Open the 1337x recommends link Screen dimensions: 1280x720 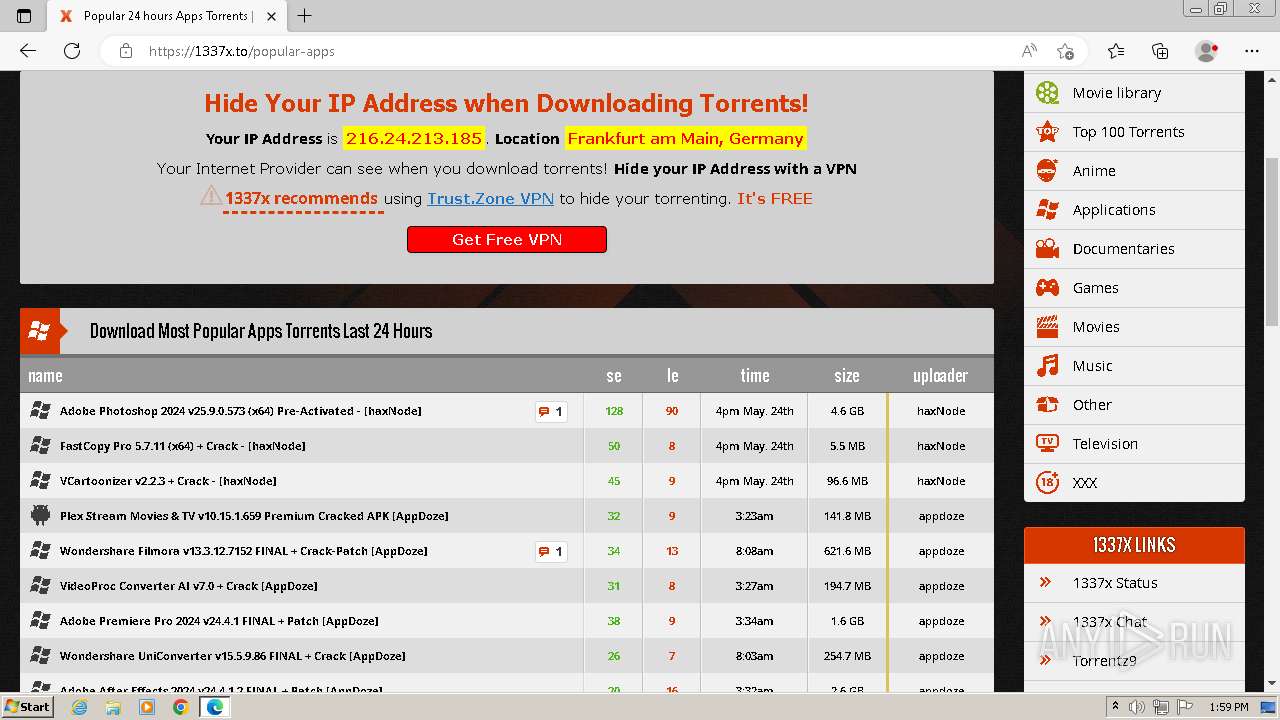301,198
